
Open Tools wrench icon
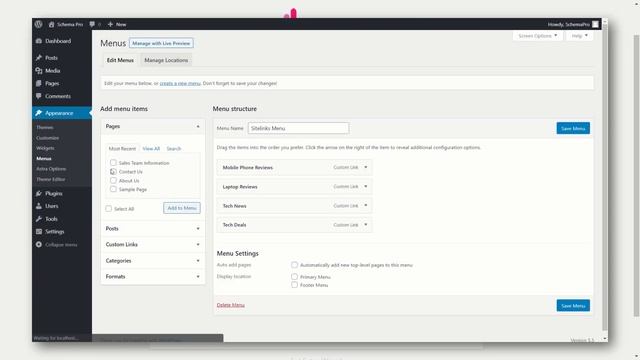[39, 219]
